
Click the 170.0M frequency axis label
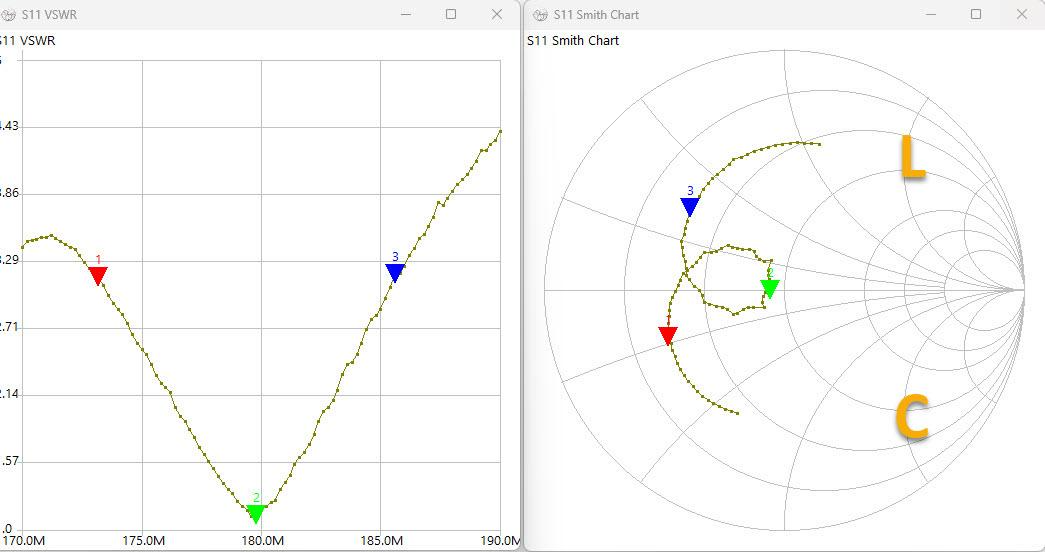coord(23,541)
